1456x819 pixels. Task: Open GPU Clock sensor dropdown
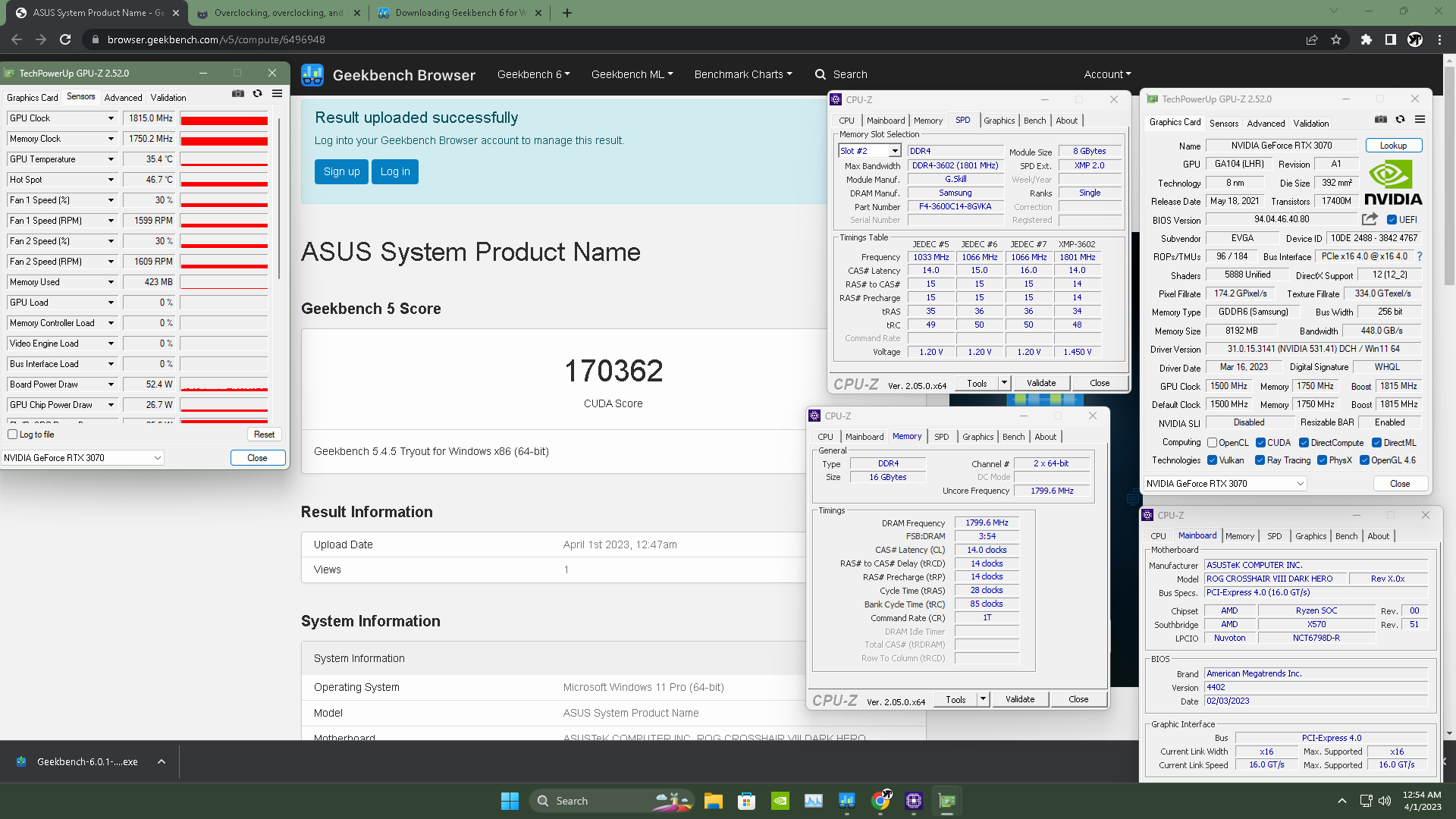tap(111, 118)
